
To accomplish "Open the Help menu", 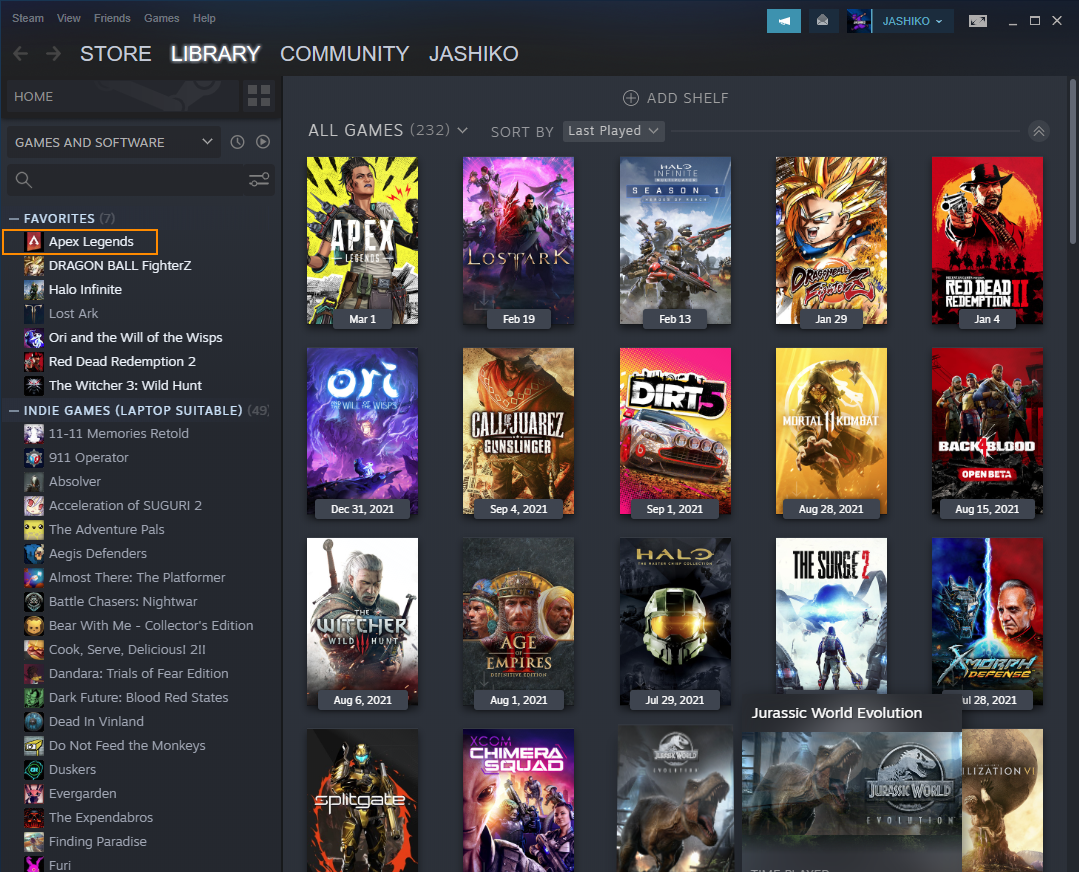I will tap(204, 18).
